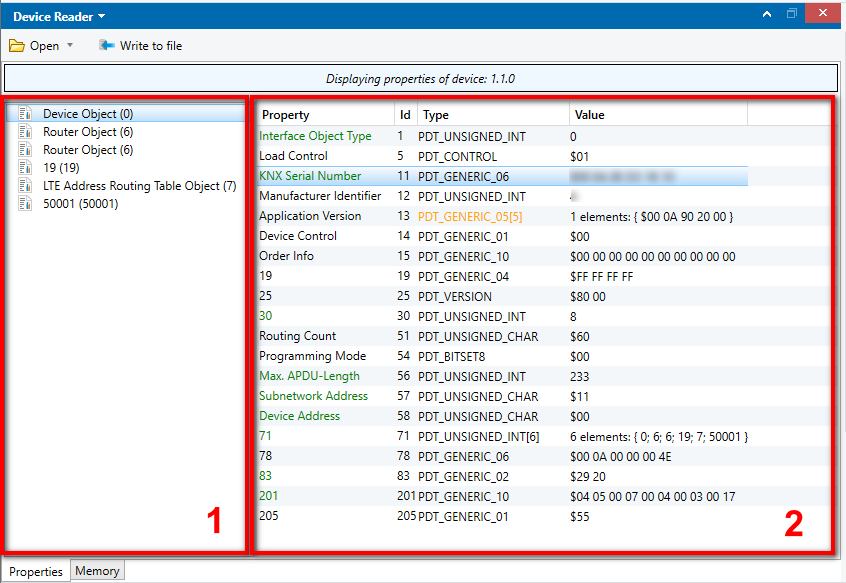Image resolution: width=846 pixels, height=583 pixels.
Task: Click the value $FF FF FF FF
Action: [x=602, y=277]
